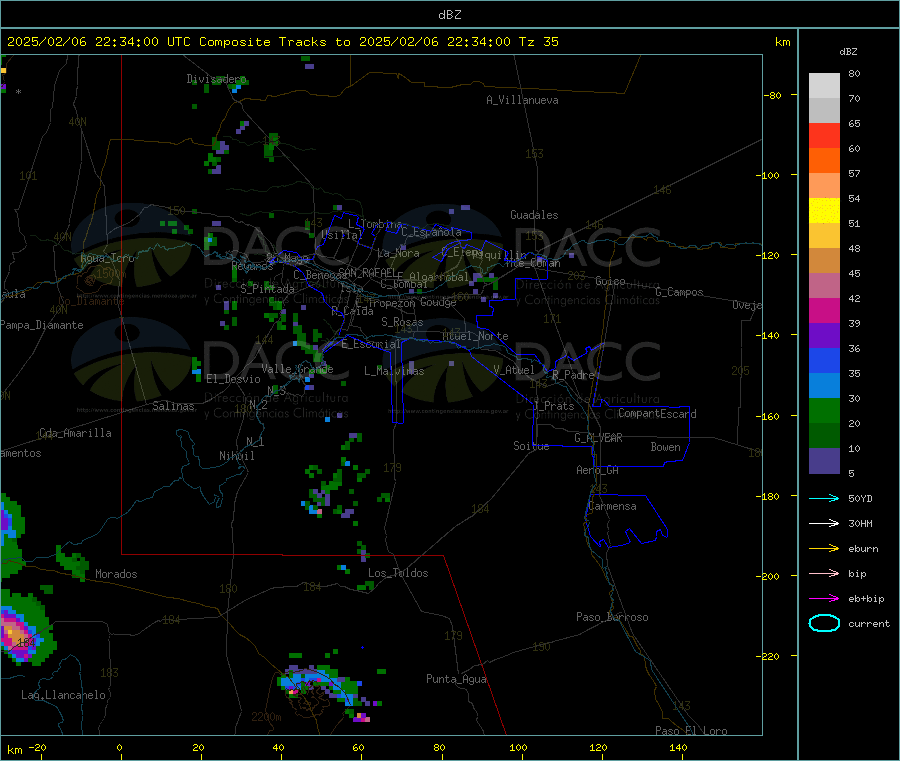Image resolution: width=900 pixels, height=761 pixels.
Task: Click the 'Atuel_Norte' map label
Action: click(x=475, y=336)
